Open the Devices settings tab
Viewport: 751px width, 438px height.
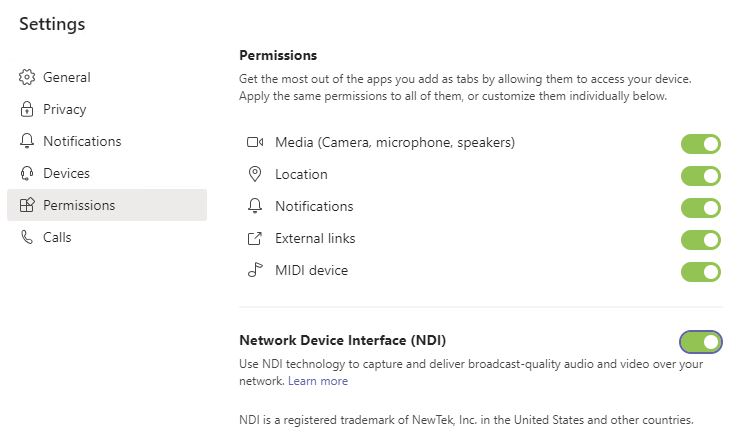point(107,173)
